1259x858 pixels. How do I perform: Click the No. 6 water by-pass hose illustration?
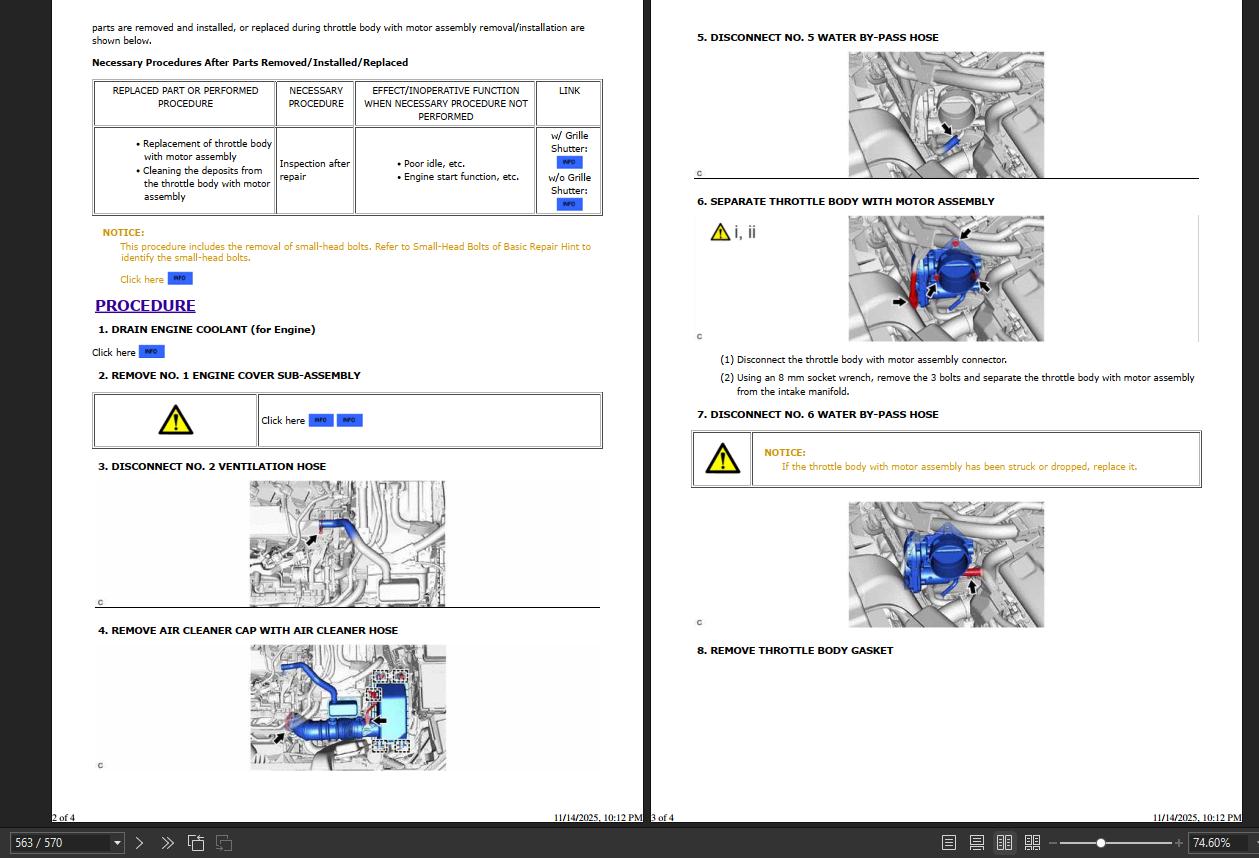click(x=946, y=564)
